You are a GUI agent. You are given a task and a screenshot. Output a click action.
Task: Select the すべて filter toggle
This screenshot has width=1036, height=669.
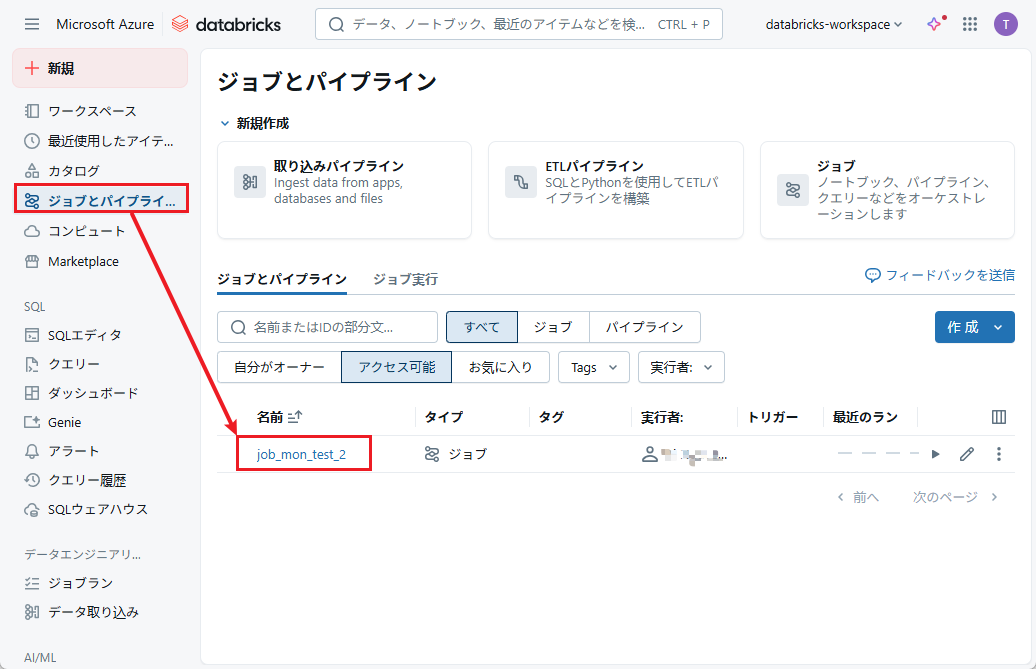(481, 327)
